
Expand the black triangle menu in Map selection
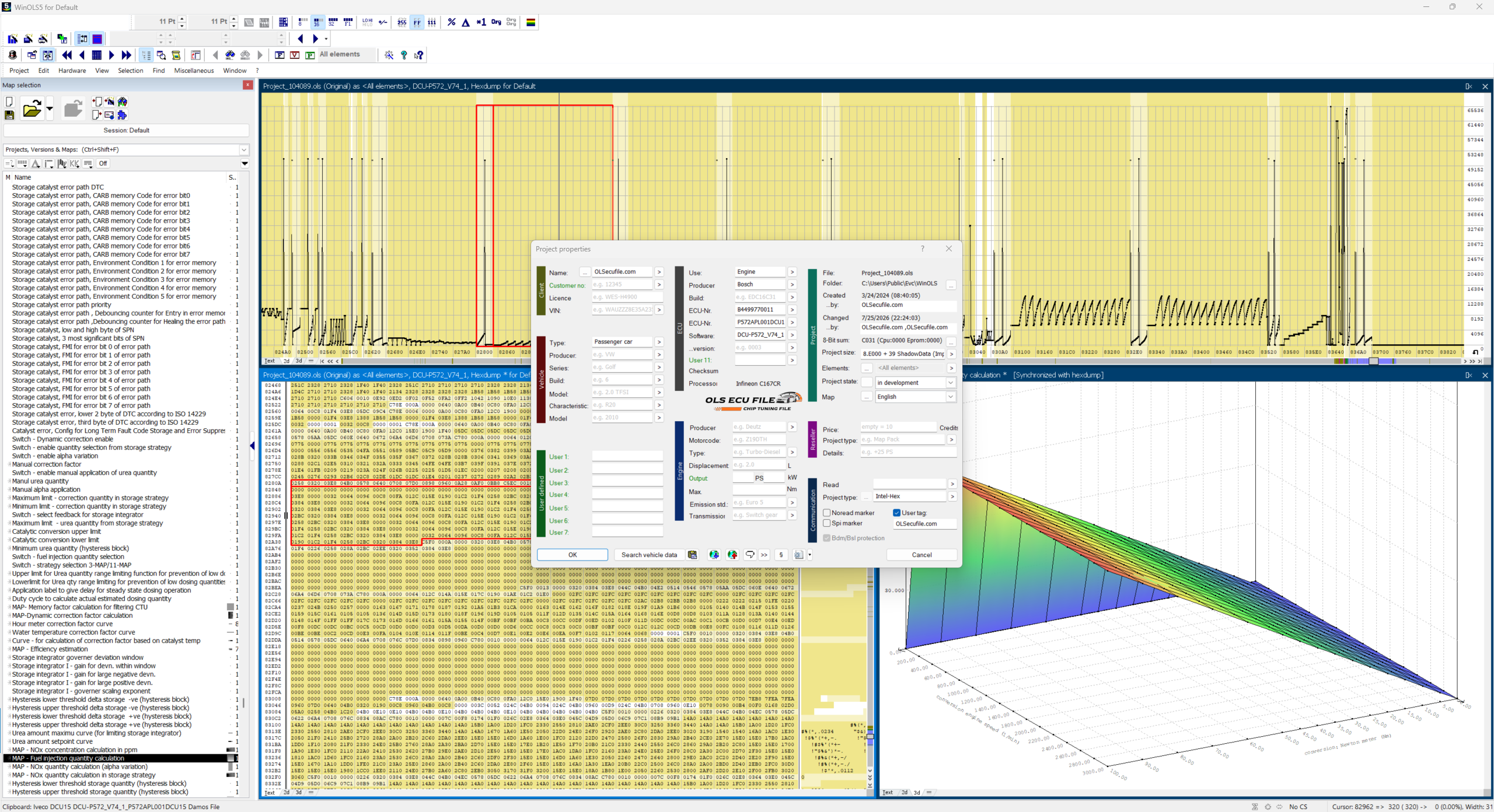pyautogui.click(x=245, y=163)
